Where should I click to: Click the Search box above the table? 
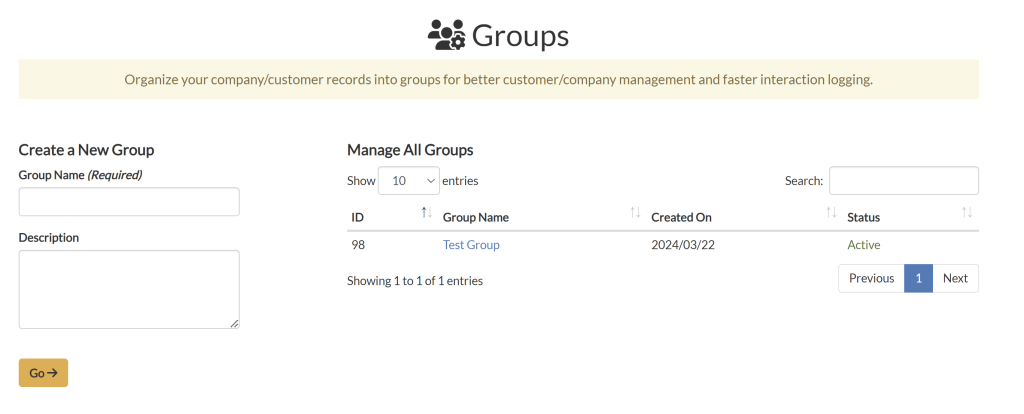tap(903, 181)
